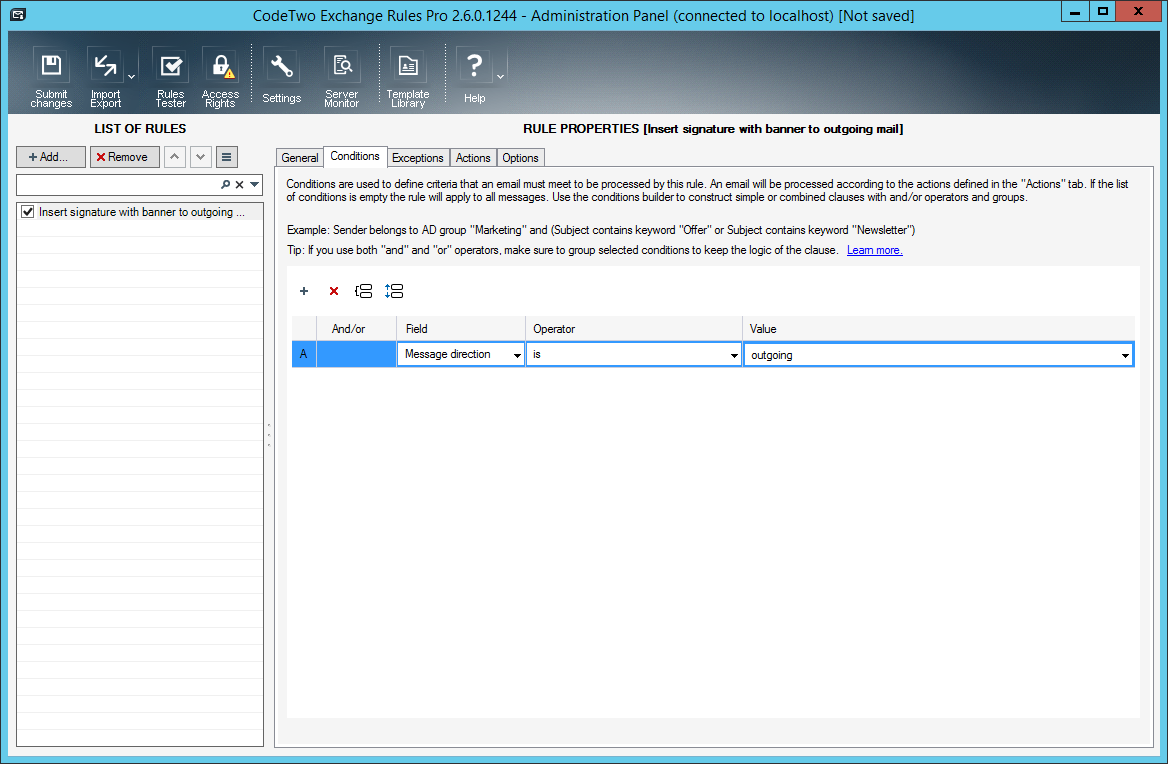Move the rule down in list
Image resolution: width=1168 pixels, height=764 pixels.
pos(201,157)
